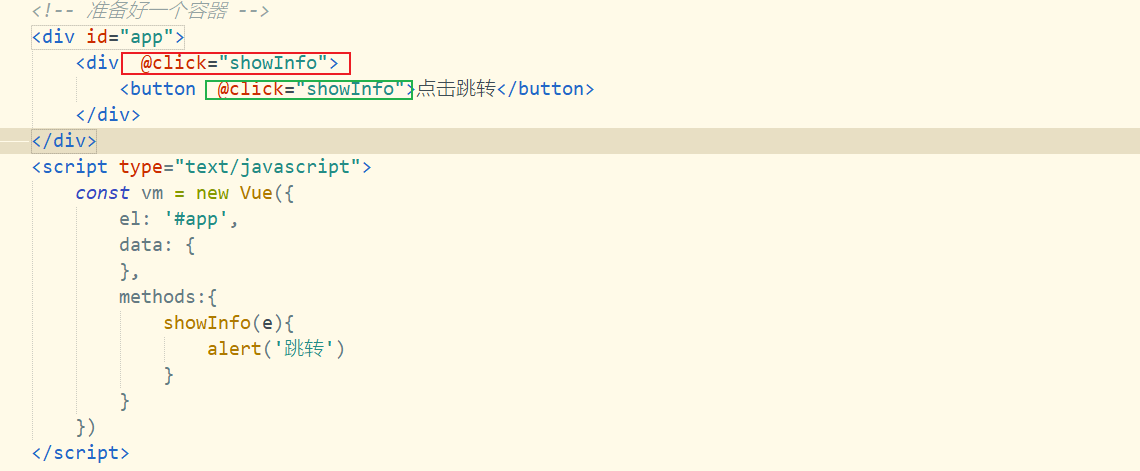Viewport: 1140px width, 471px height.
Task: Click the new keyword before Vue
Action: coord(212,192)
